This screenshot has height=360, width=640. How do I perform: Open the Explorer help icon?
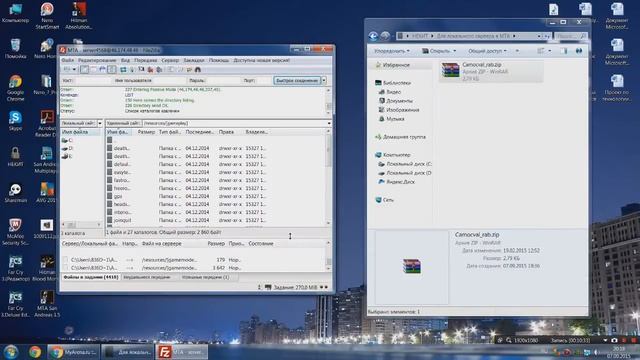(579, 51)
